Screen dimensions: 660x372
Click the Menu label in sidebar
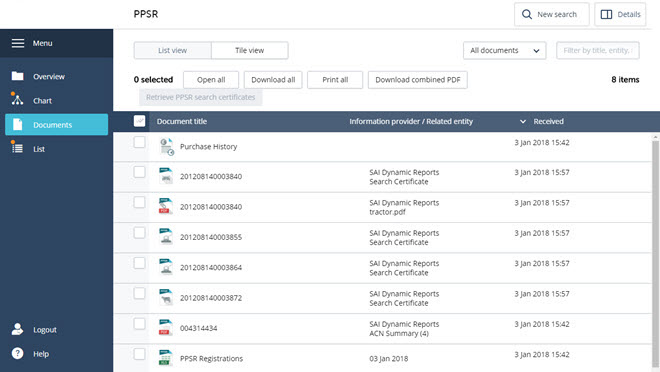pyautogui.click(x=43, y=43)
